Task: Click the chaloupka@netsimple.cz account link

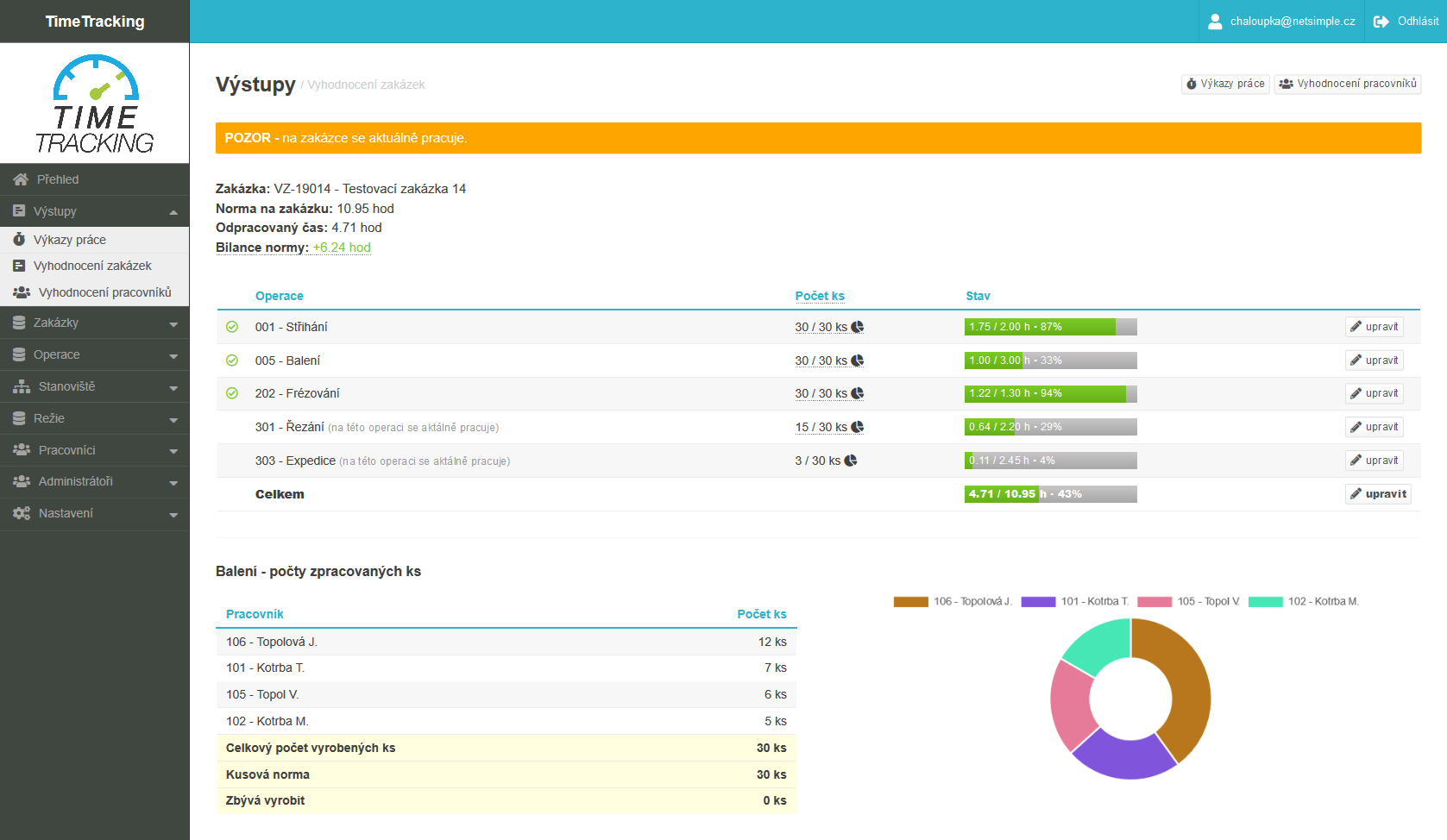Action: click(1281, 22)
